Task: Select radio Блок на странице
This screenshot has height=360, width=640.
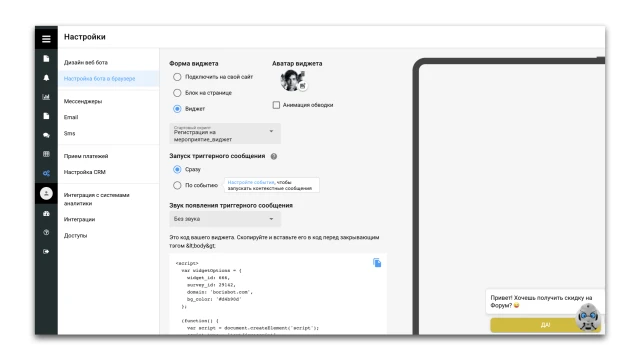Action: (x=177, y=93)
